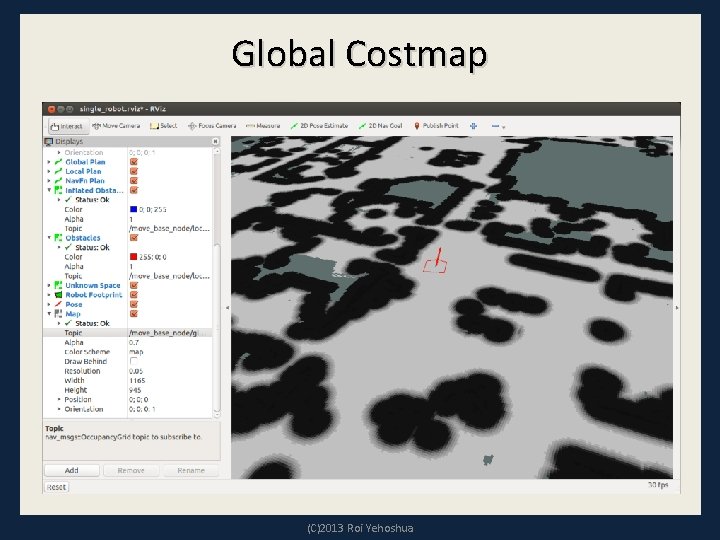Click the Add display button

pyautogui.click(x=72, y=470)
